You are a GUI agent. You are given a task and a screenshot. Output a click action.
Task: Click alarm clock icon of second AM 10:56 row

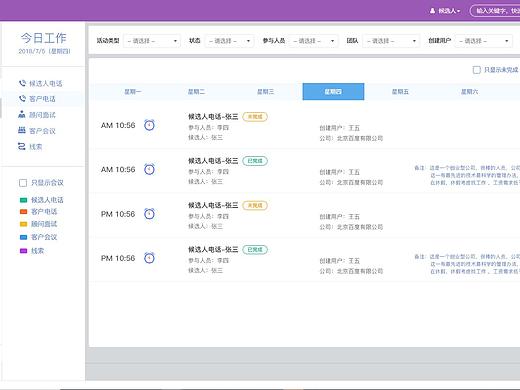click(x=149, y=169)
